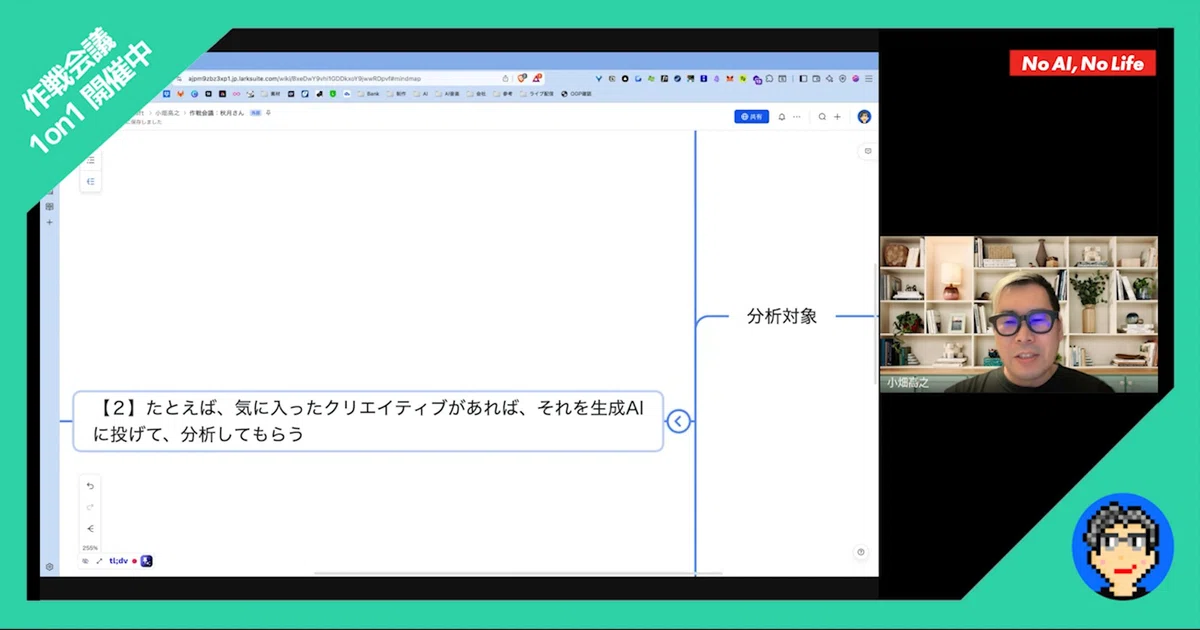Open the ライブ配信 bookmarks folder
Image resolution: width=1200 pixels, height=630 pixels.
click(538, 94)
